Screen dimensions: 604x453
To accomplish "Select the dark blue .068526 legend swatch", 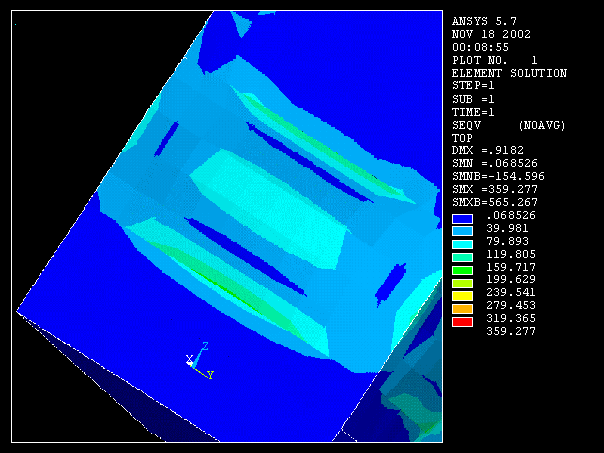I will 462,217.
